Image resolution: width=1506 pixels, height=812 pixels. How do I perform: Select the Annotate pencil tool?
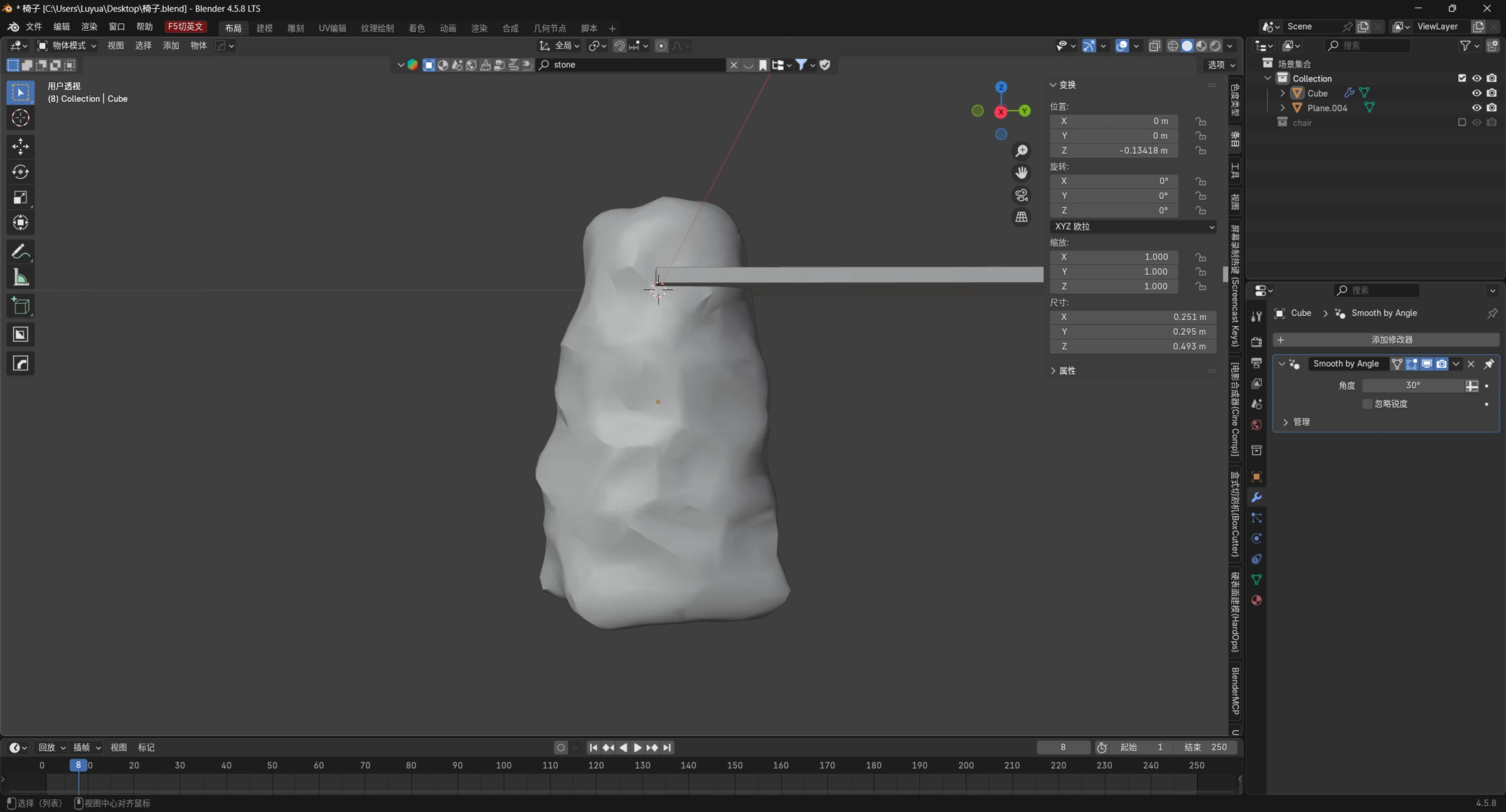coord(20,252)
